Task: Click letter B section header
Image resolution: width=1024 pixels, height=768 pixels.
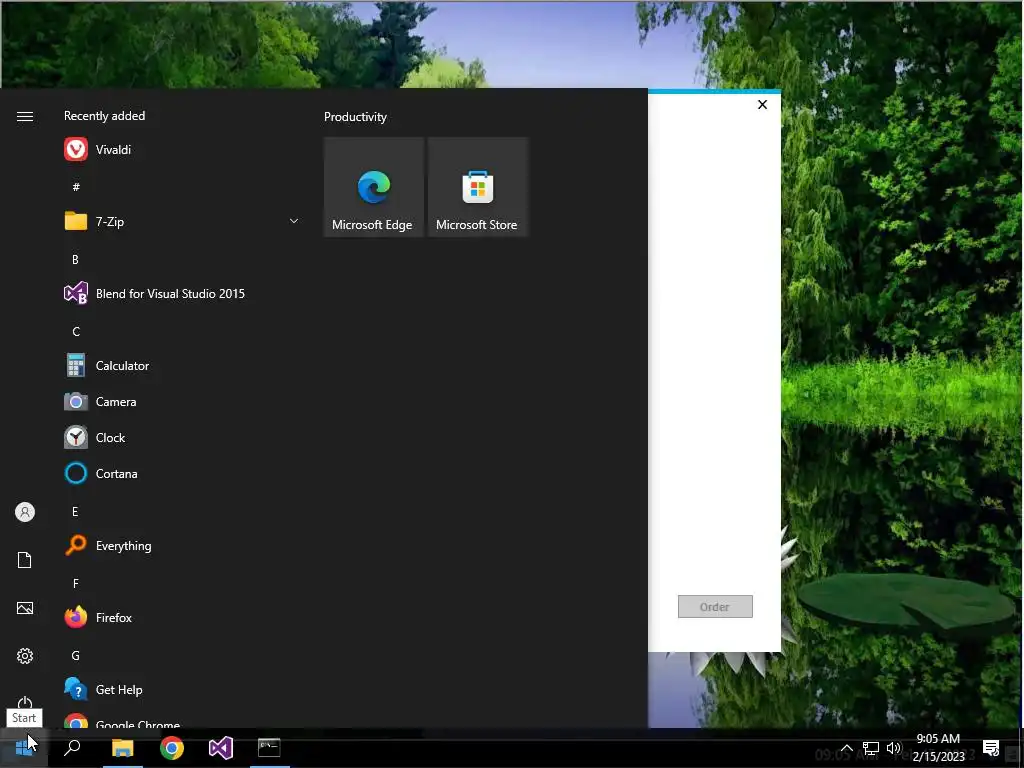Action: point(75,260)
